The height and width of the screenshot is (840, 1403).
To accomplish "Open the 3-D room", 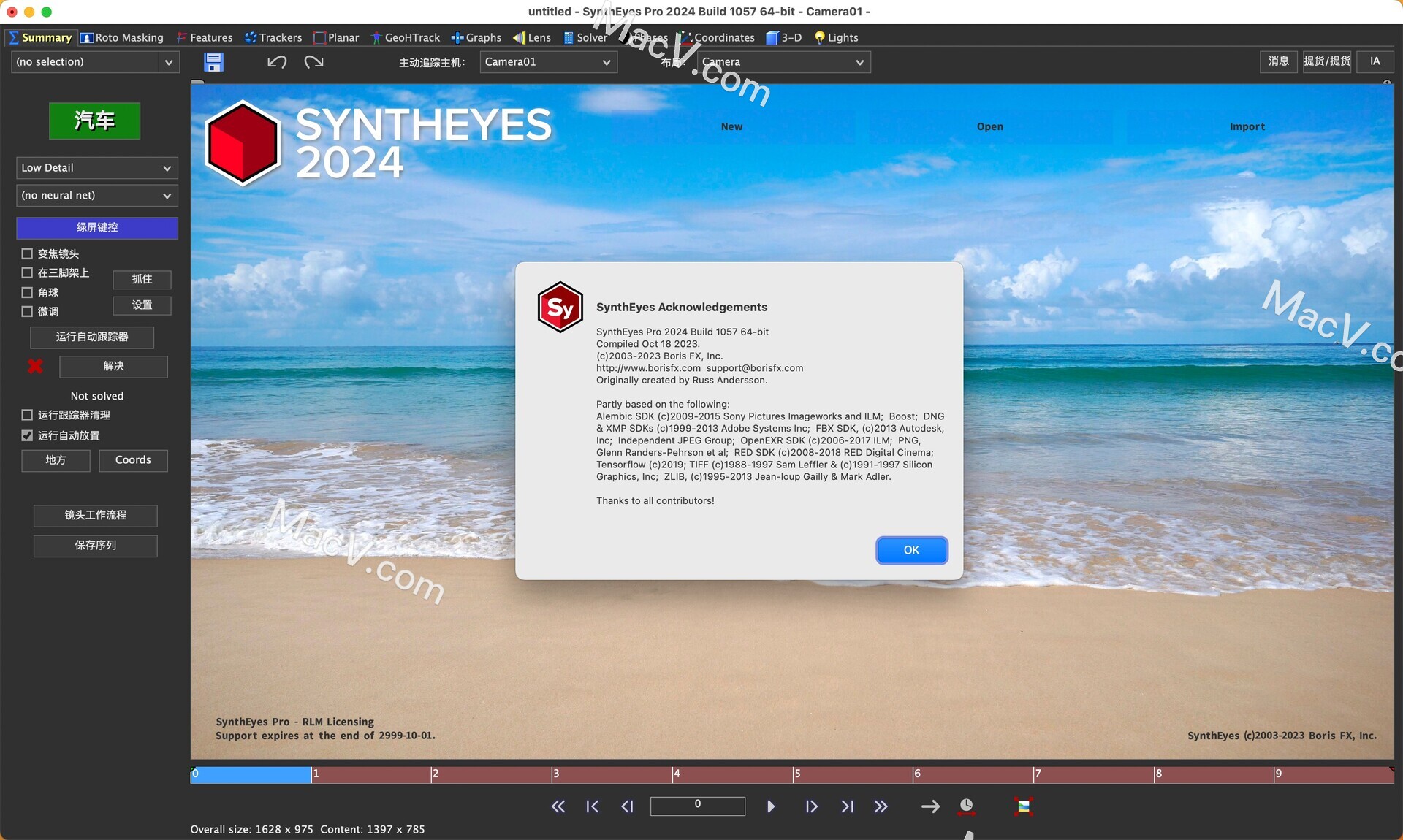I will (x=784, y=37).
